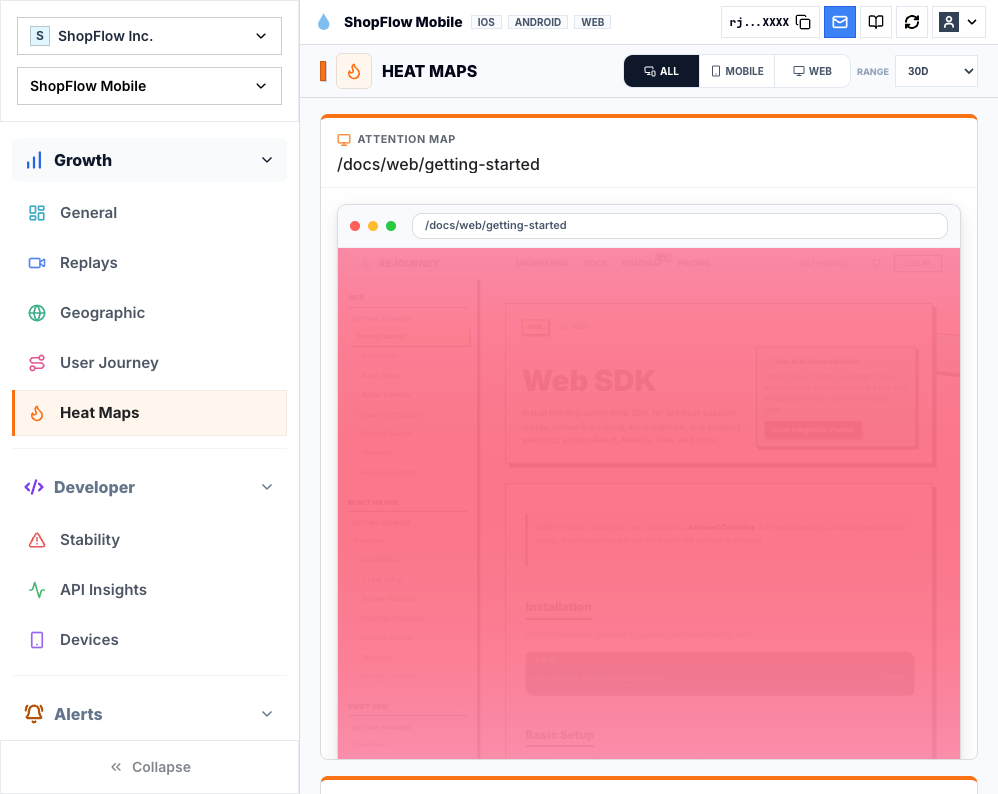Image resolution: width=998 pixels, height=794 pixels.
Task: Click the /docs/web/getting-started URL bar
Action: coord(680,225)
